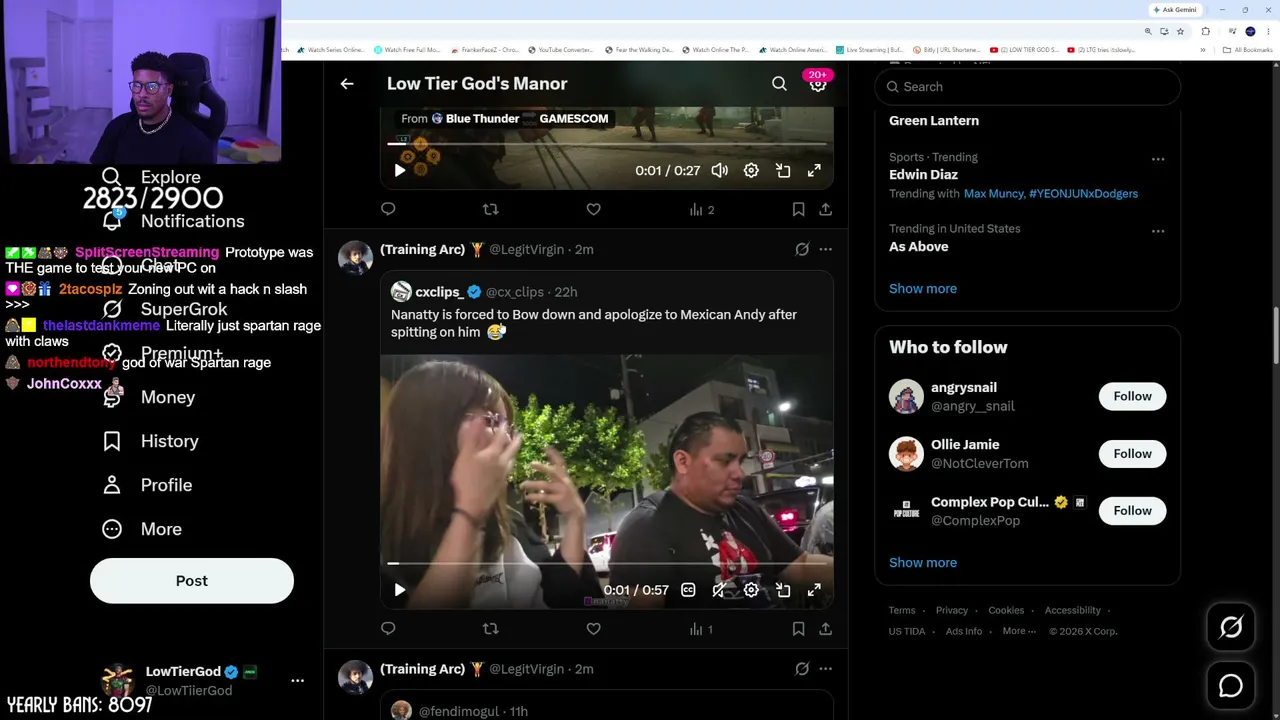Like the cxclips quote post
Image resolution: width=1280 pixels, height=720 pixels.
[x=593, y=629]
